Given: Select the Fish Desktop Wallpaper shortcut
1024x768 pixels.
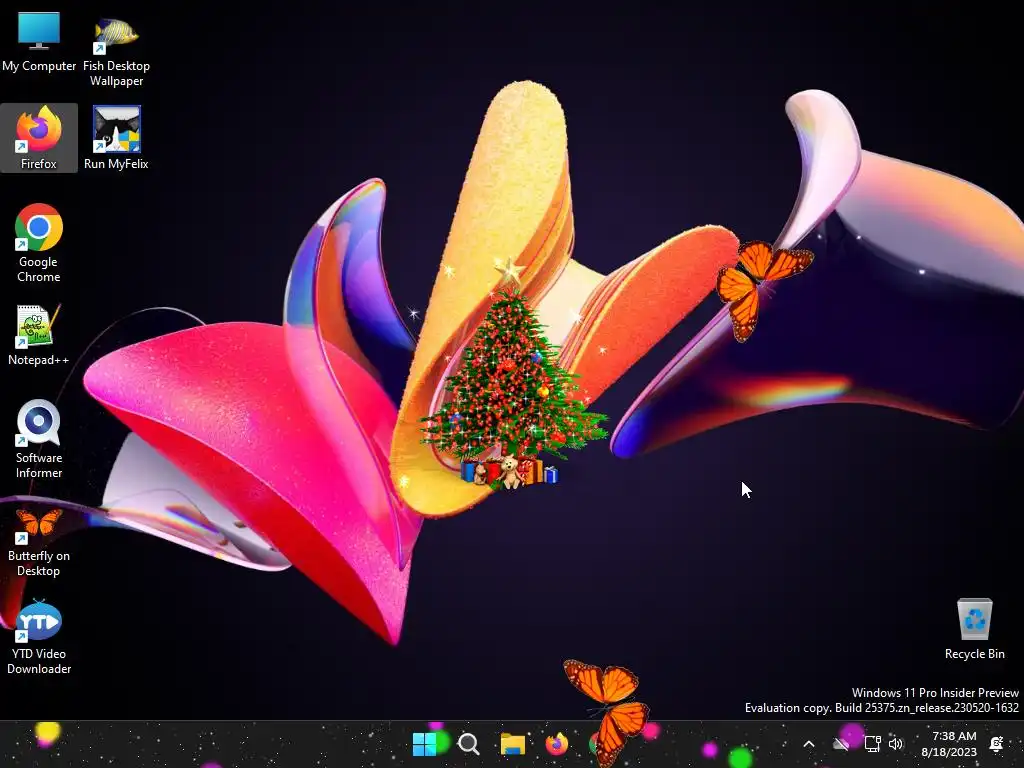Looking at the screenshot, I should [116, 49].
